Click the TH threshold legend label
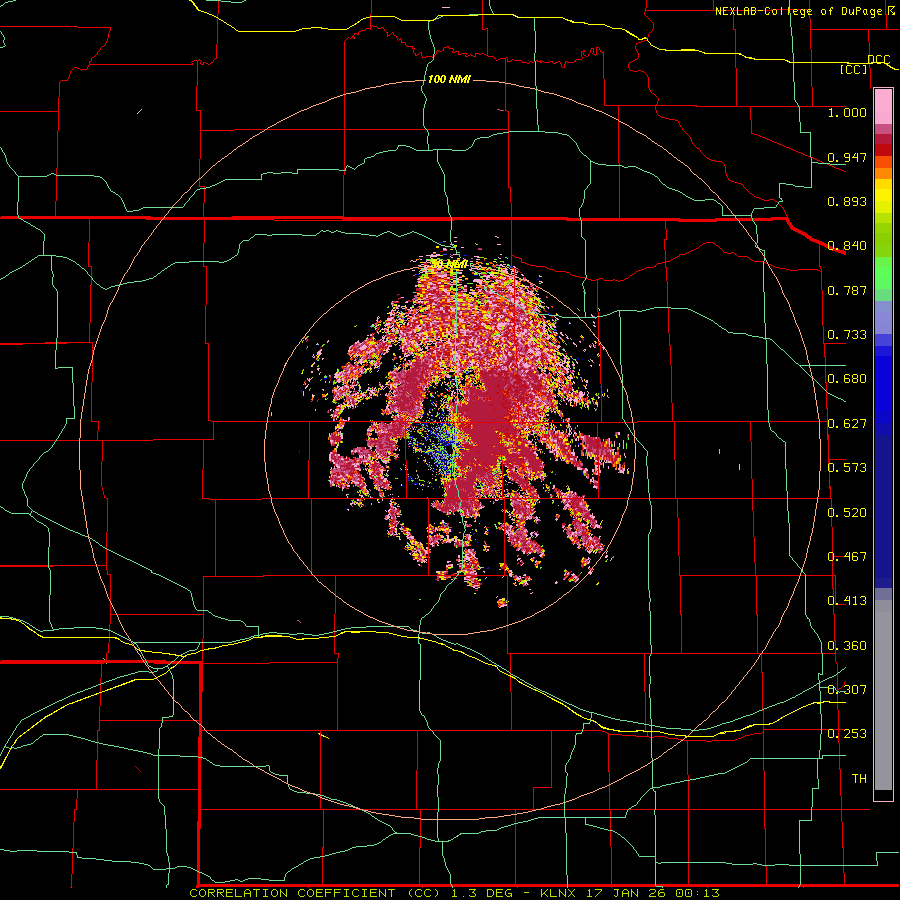 pos(859,778)
